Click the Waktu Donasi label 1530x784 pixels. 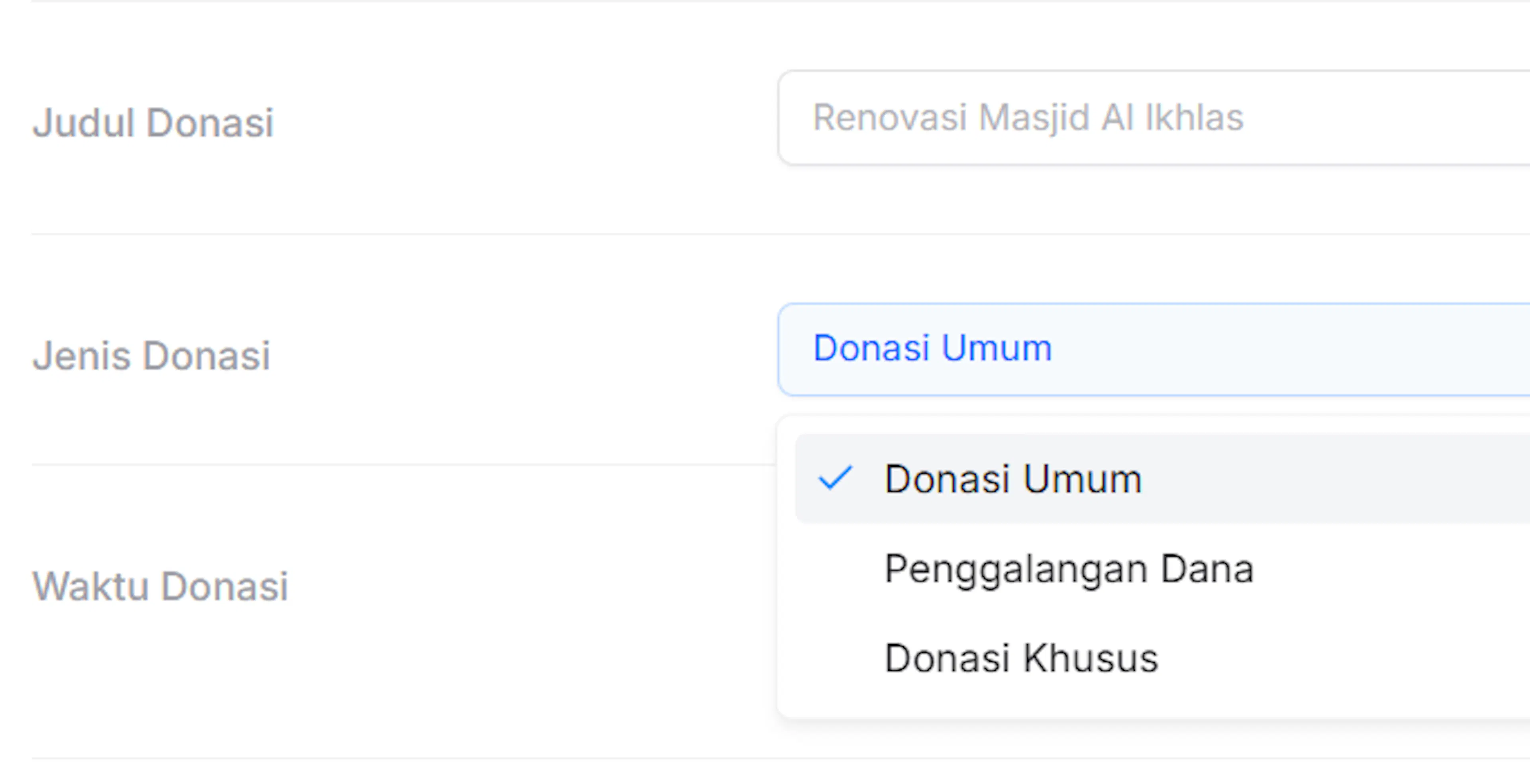pyautogui.click(x=160, y=586)
